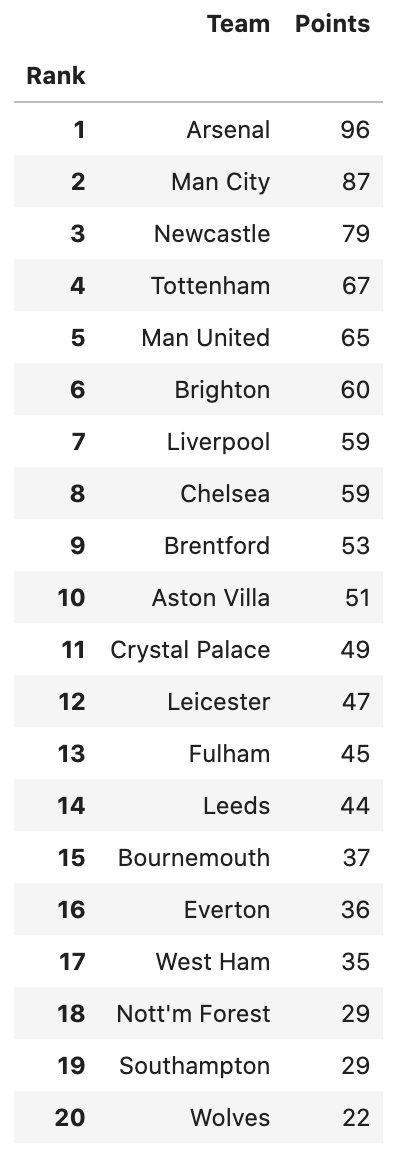Click the Rank index header
Viewport: 415px width, 1154px height.
[56, 76]
